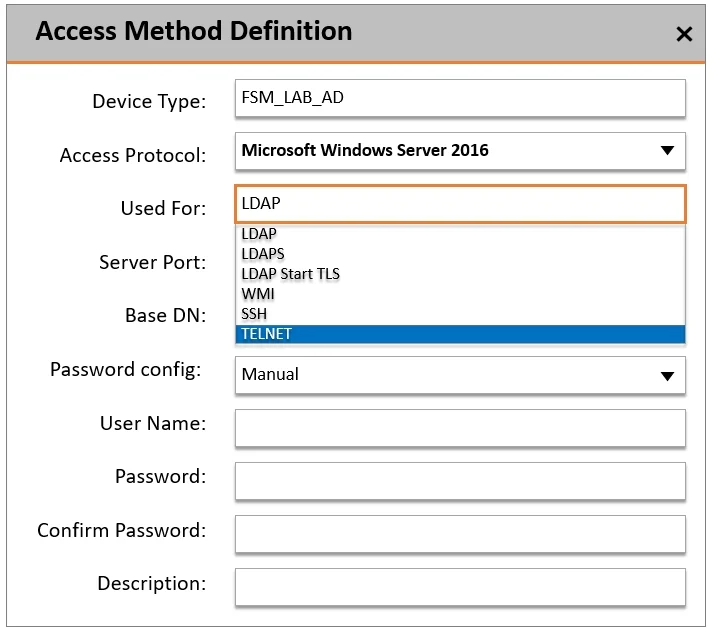Select LDAP from the Used For list
This screenshot has height=633, width=713.
point(460,234)
